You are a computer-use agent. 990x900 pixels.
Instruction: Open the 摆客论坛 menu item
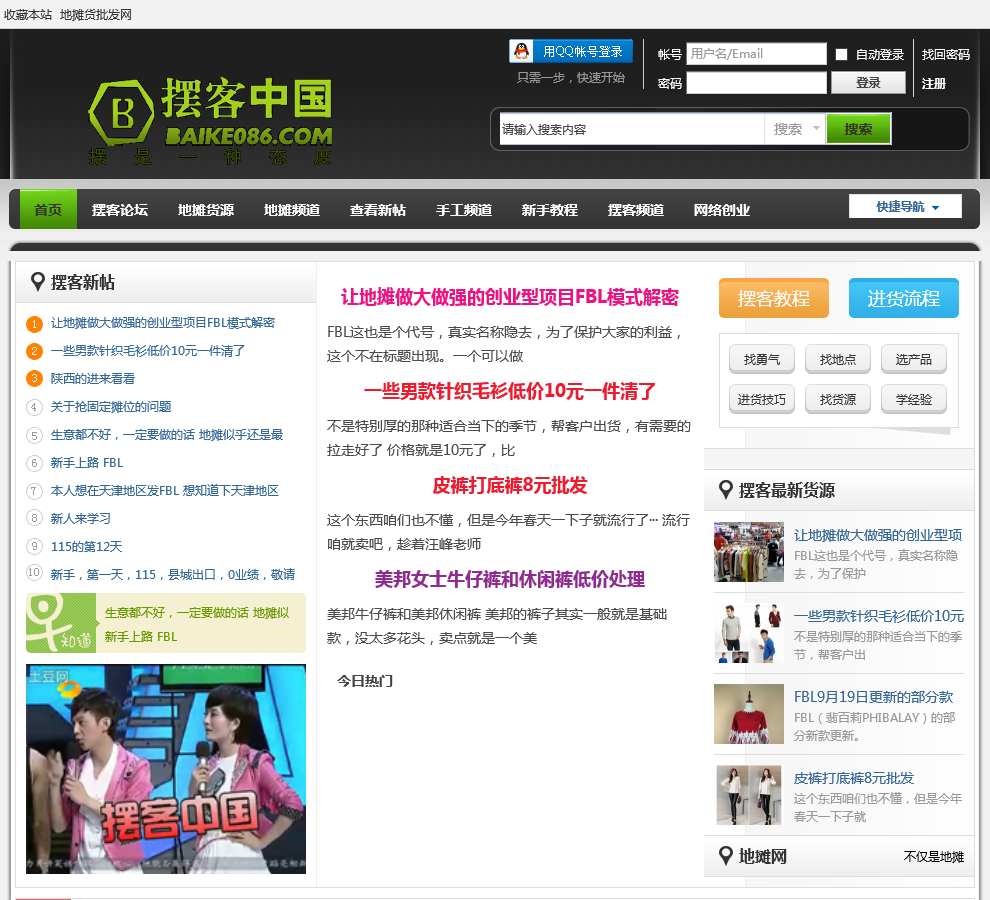click(x=119, y=210)
